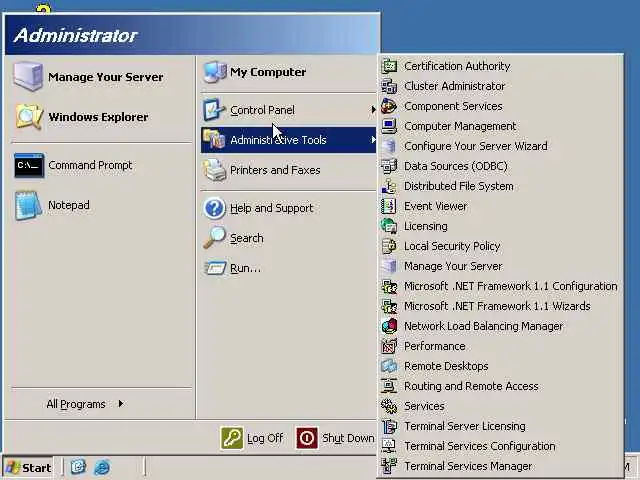The image size is (640, 480).
Task: Open Computer Management icon
Action: click(389, 126)
